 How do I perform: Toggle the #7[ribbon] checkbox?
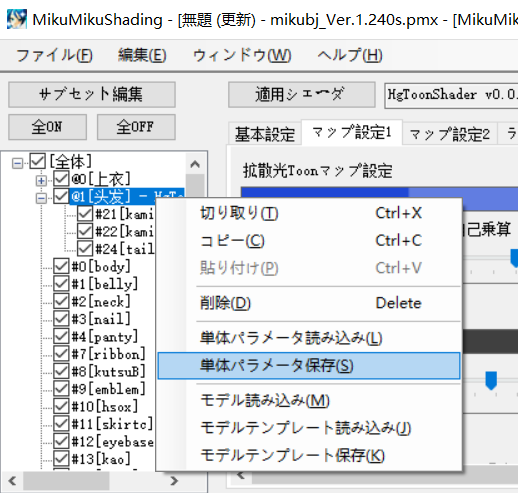click(61, 353)
